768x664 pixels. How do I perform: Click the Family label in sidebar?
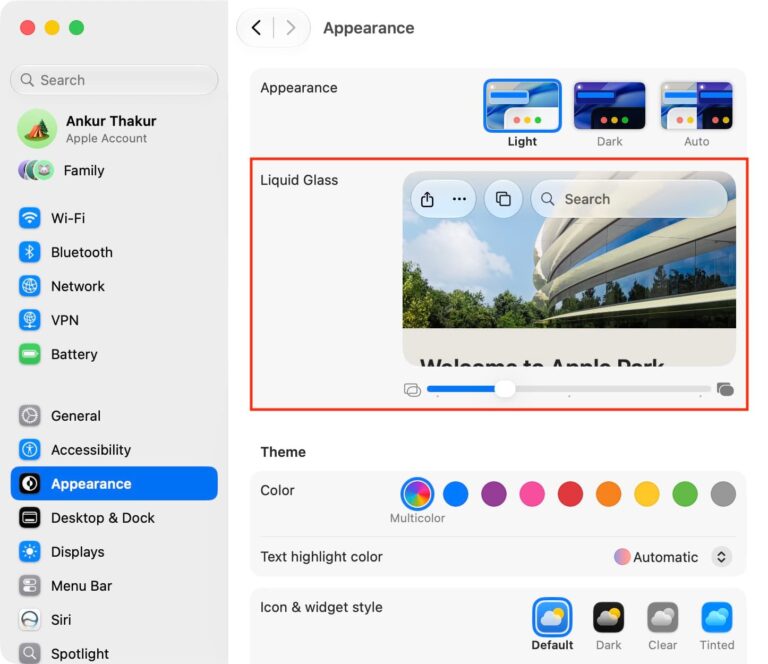click(x=84, y=170)
